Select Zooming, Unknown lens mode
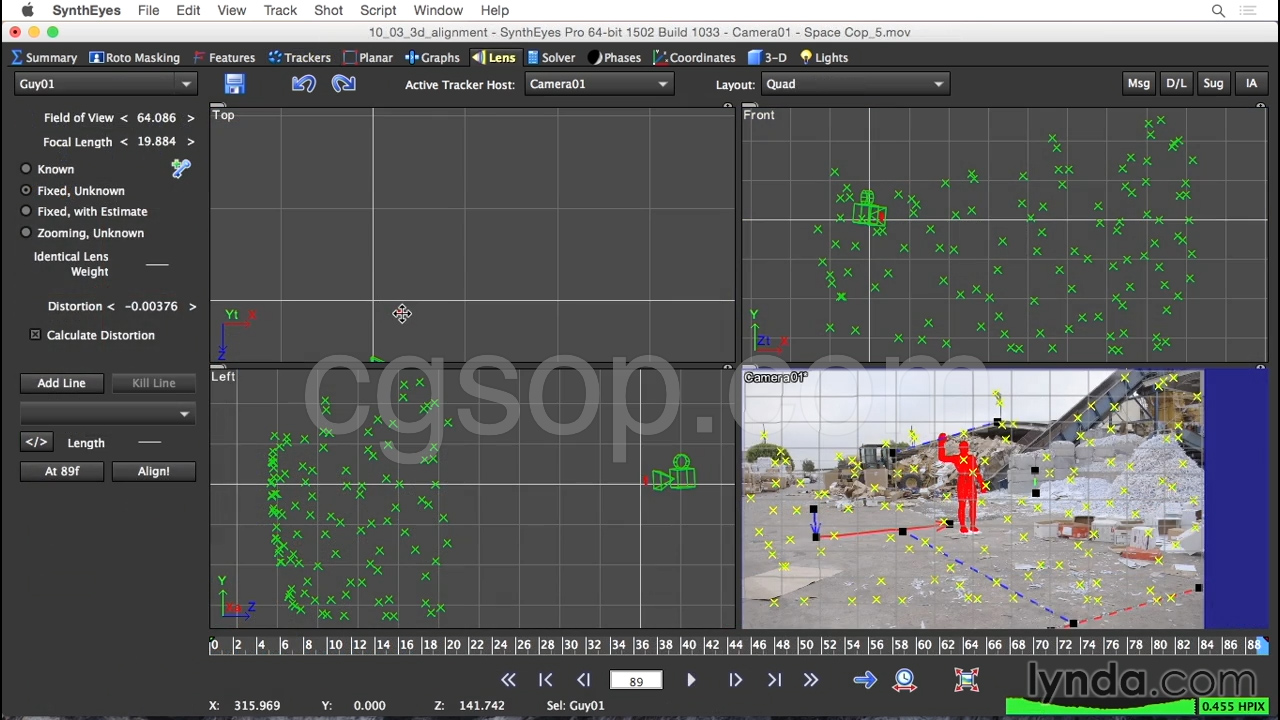 (x=26, y=233)
